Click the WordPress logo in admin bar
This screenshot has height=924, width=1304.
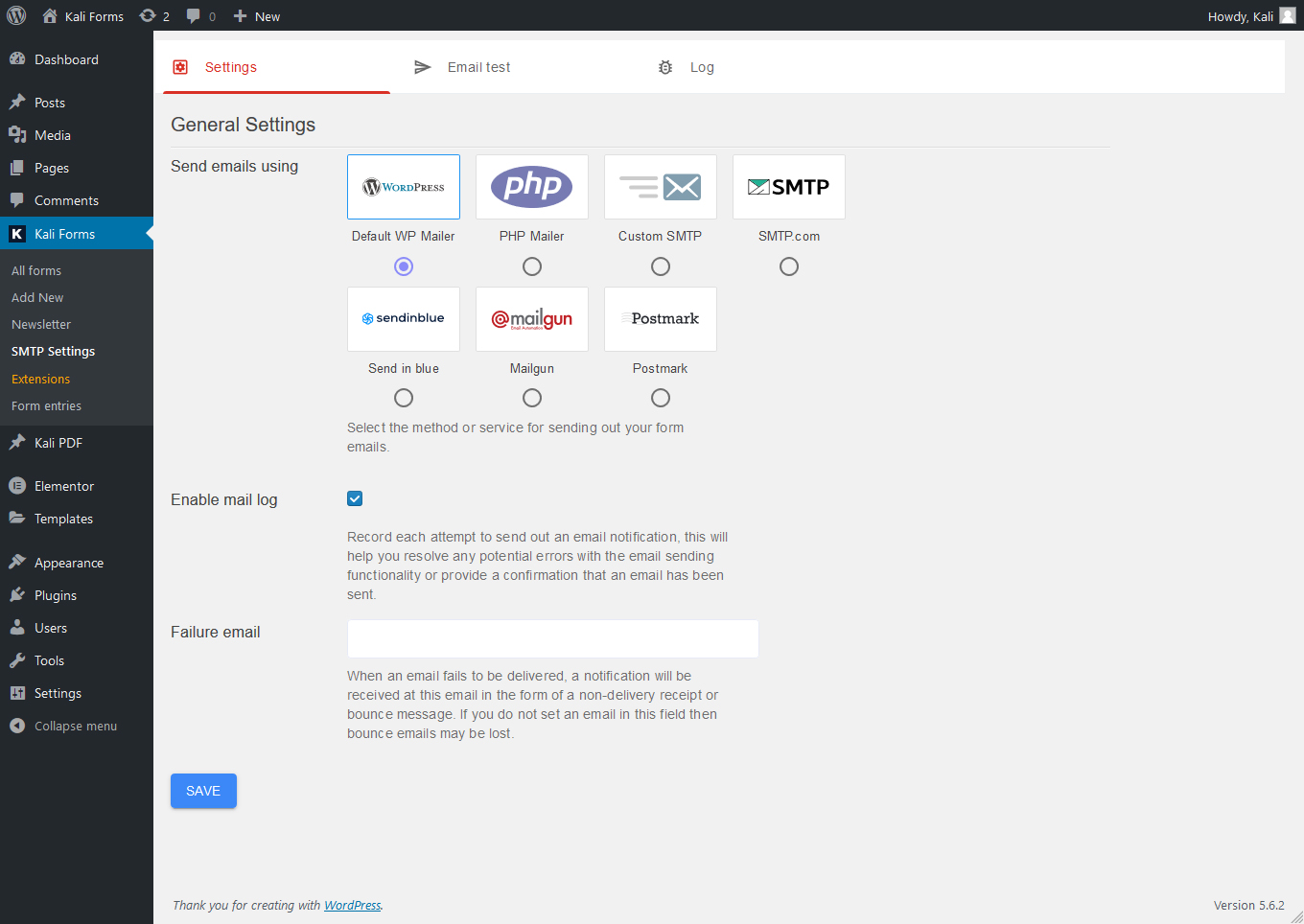[x=16, y=15]
